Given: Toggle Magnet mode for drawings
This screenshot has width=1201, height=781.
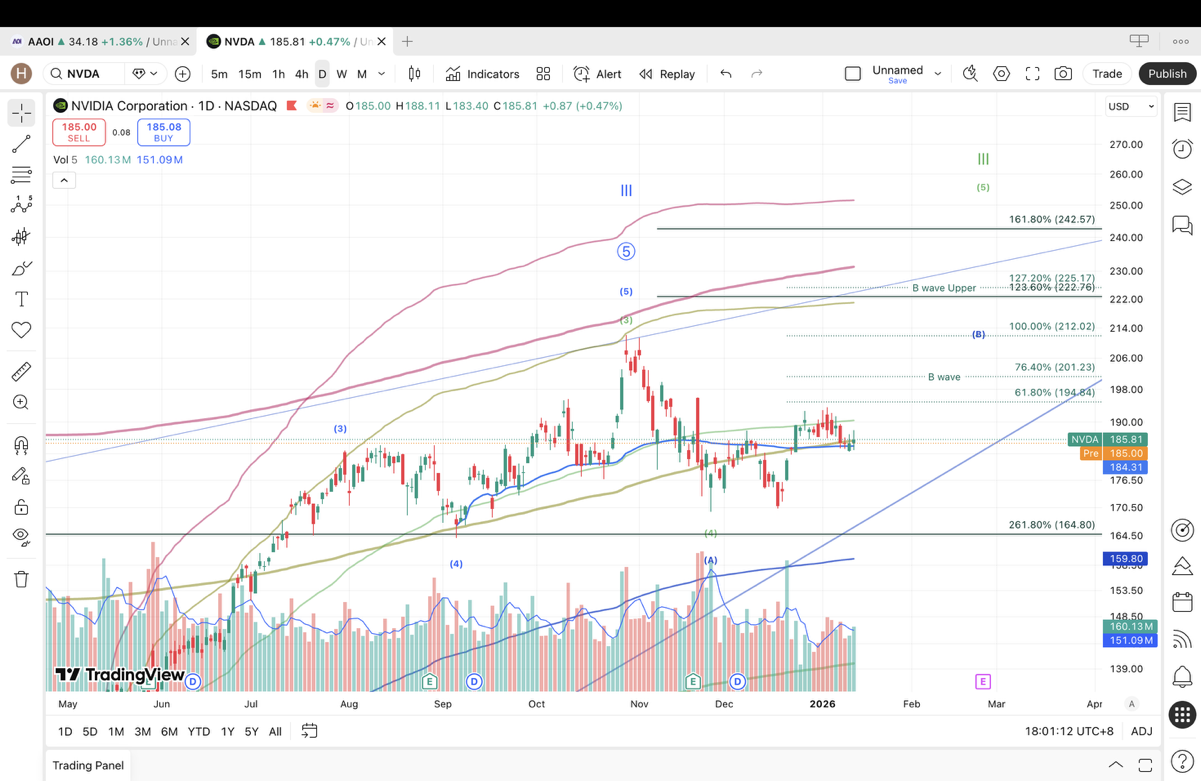Looking at the screenshot, I should click(21, 445).
